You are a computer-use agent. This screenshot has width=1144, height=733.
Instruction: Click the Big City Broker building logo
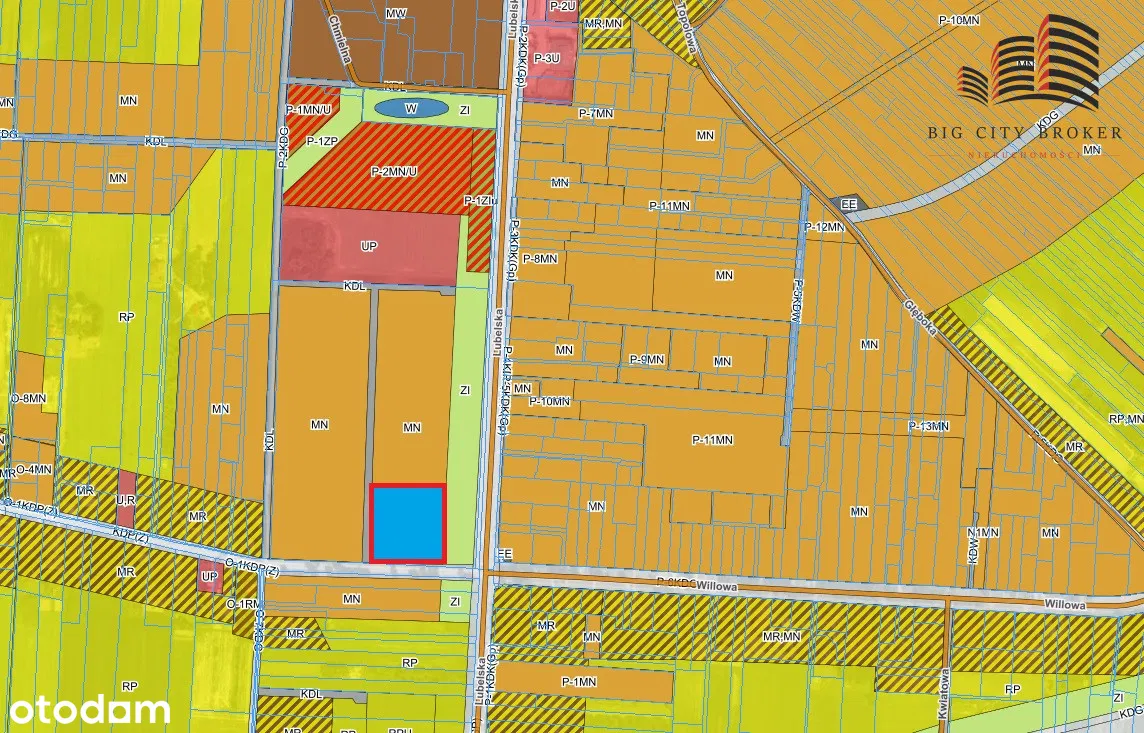1028,63
